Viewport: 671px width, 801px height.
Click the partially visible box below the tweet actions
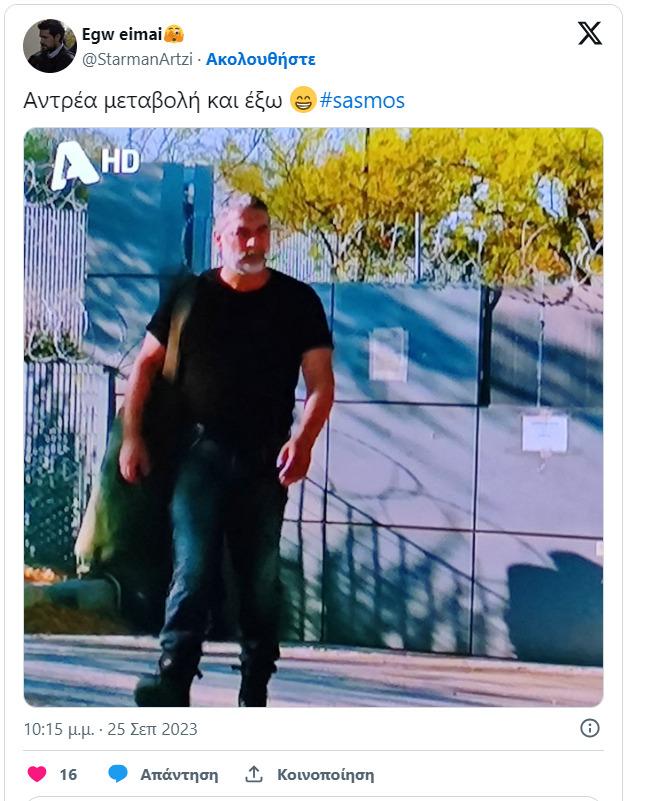[x=314, y=798]
